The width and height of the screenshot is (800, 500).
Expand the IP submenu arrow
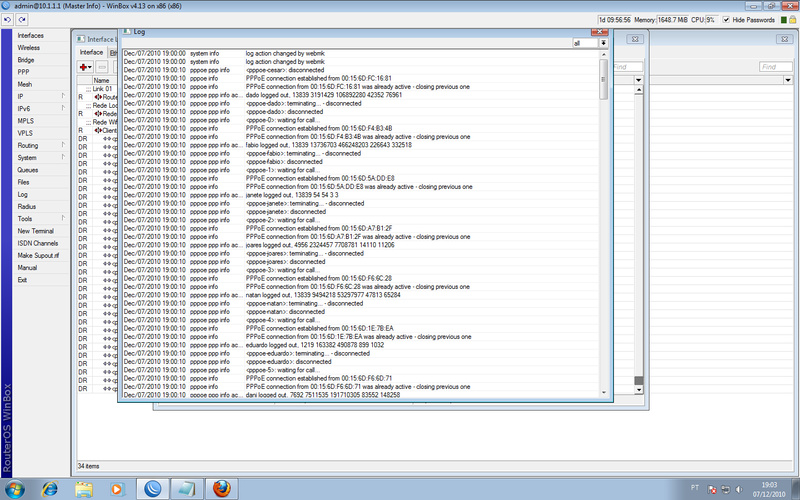pyautogui.click(x=63, y=96)
